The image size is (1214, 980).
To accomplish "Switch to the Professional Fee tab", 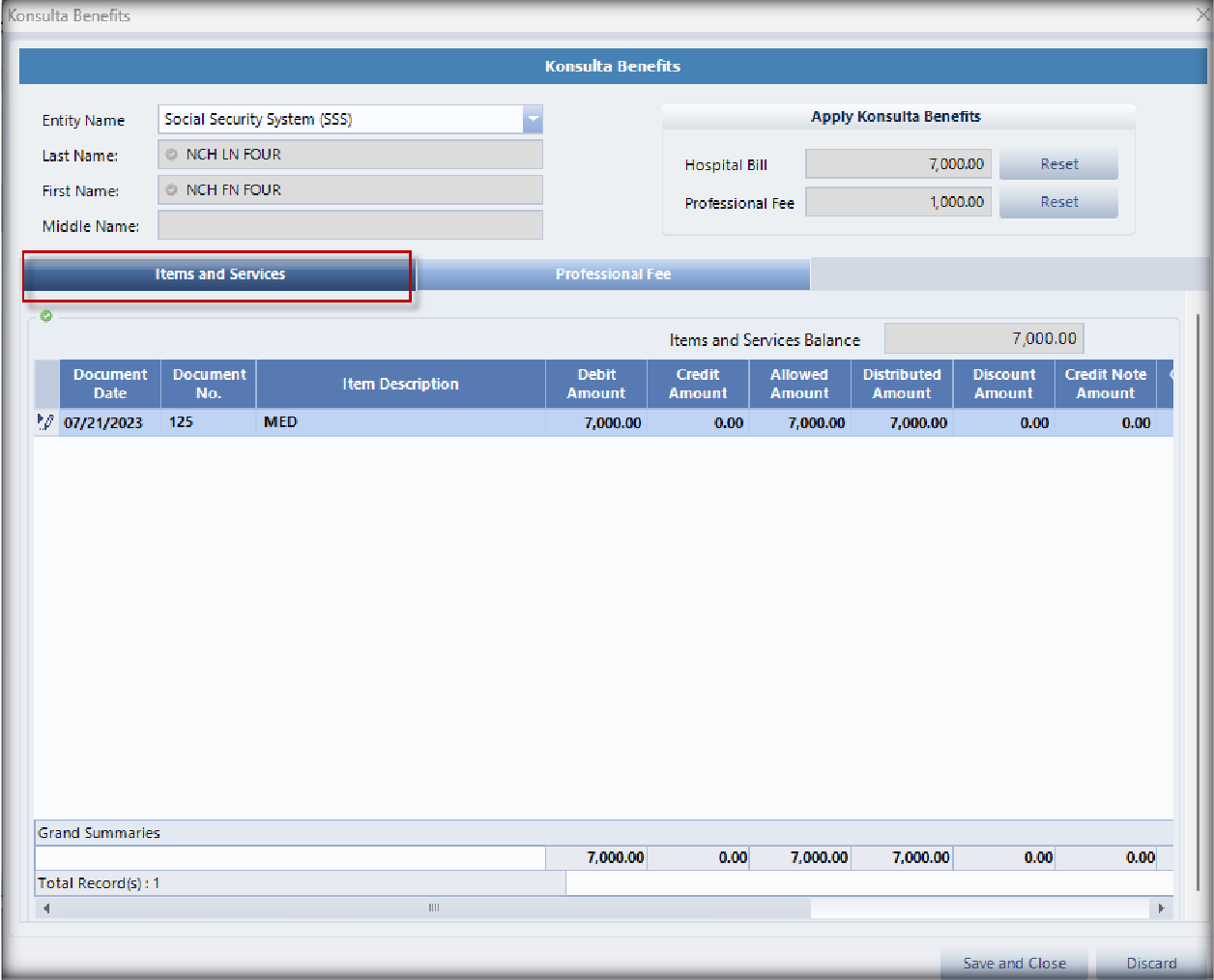I will point(613,274).
